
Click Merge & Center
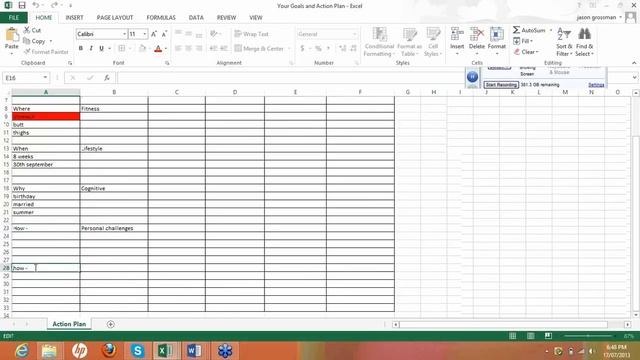click(x=260, y=49)
